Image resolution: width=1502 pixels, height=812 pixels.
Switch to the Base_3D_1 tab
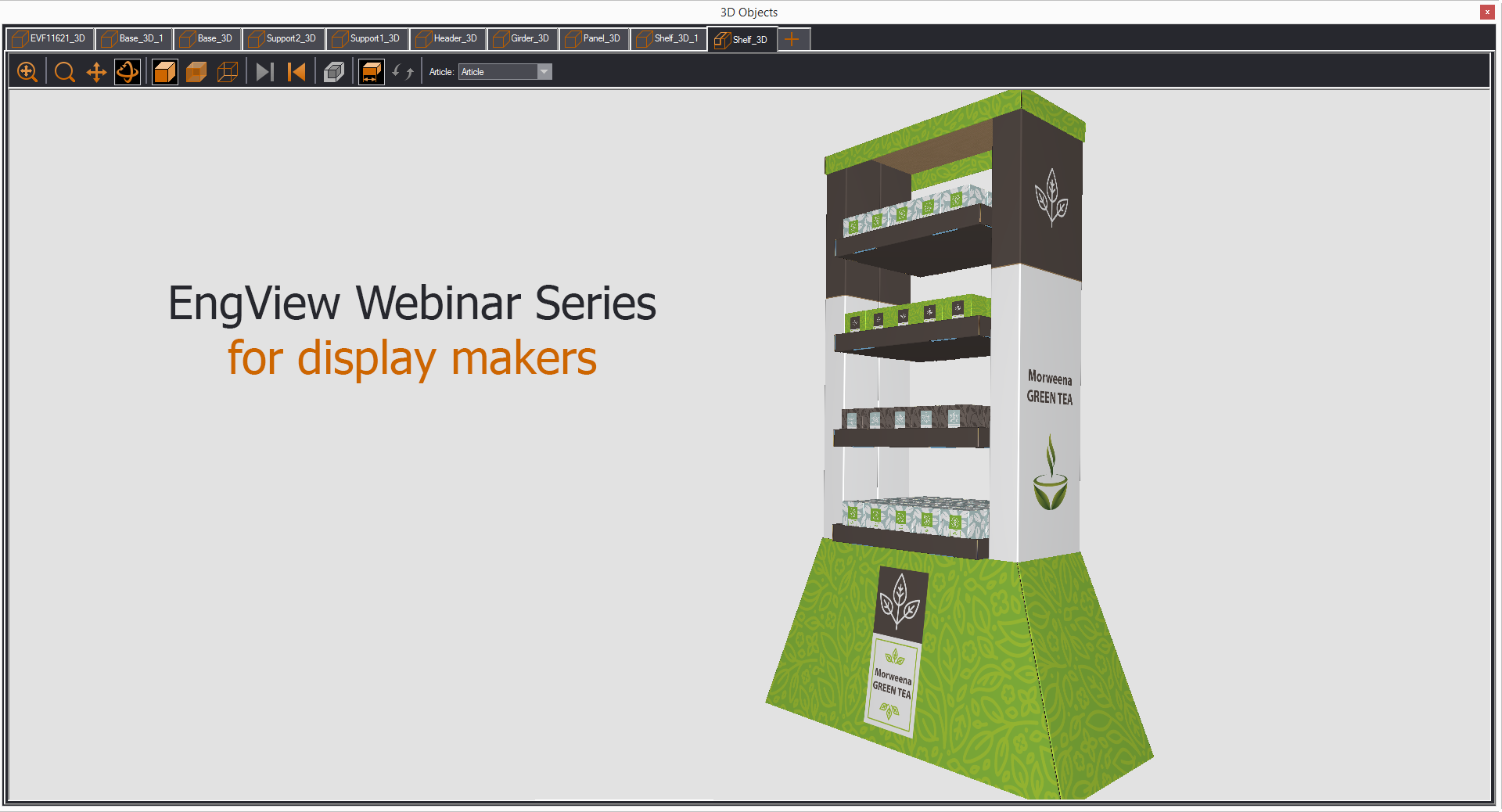[134, 38]
